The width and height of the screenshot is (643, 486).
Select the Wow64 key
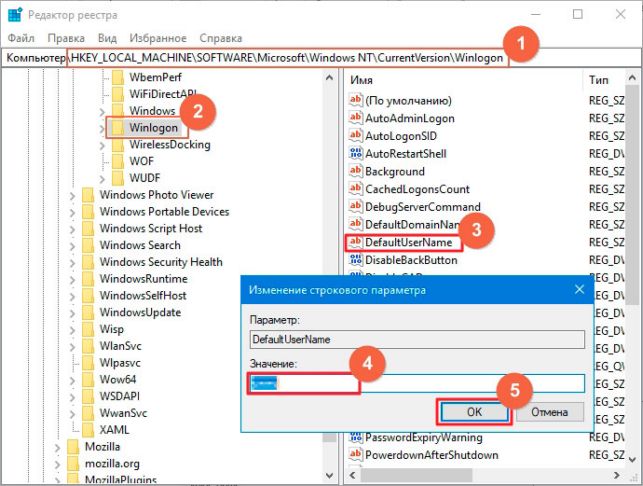click(x=118, y=380)
